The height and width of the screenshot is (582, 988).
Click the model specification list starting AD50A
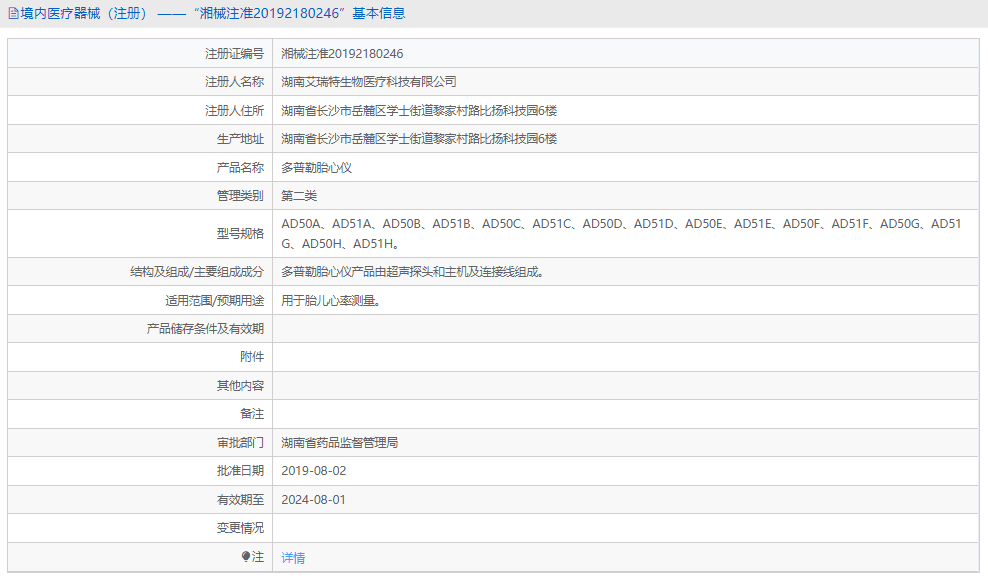click(621, 234)
